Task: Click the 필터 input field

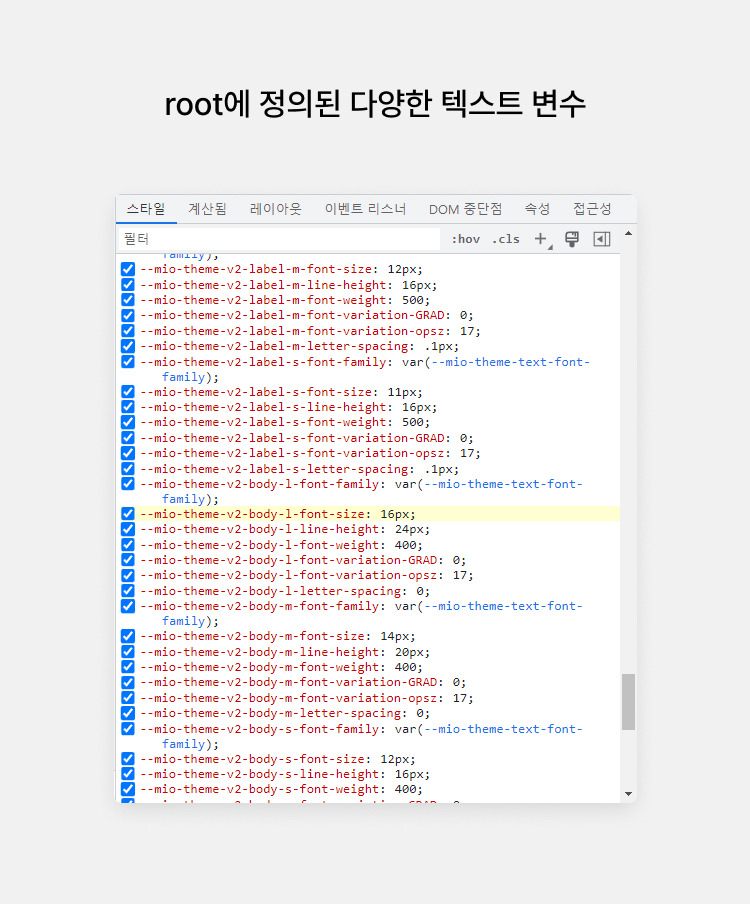Action: pyautogui.click(x=279, y=239)
